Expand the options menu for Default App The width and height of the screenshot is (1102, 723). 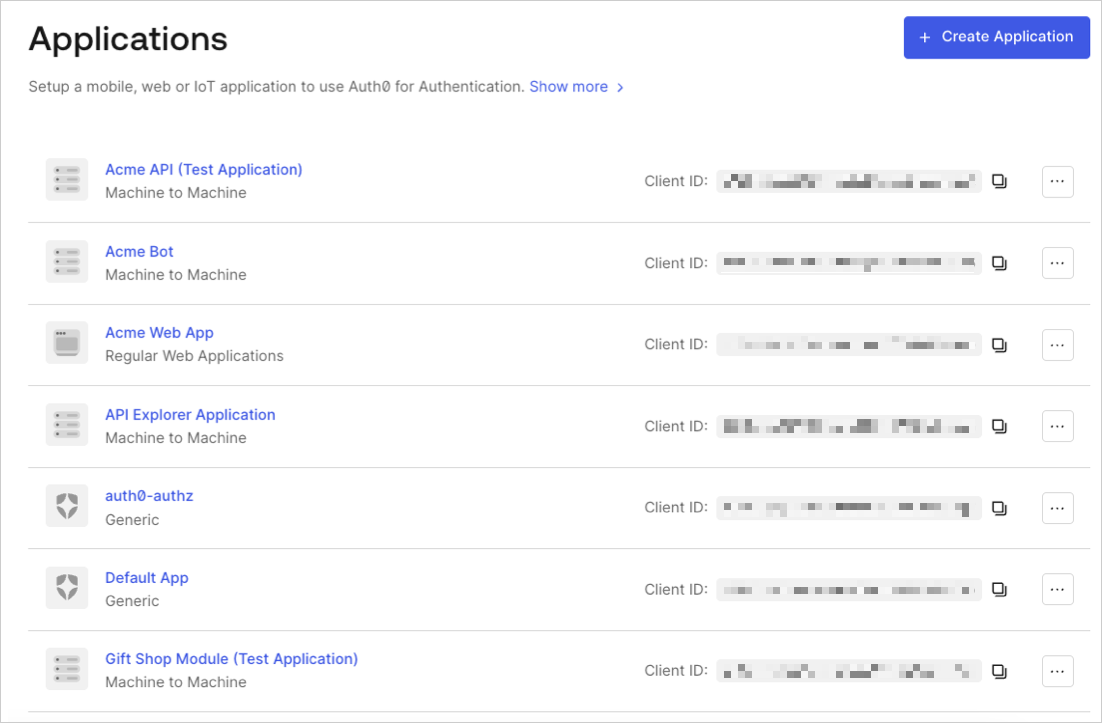tap(1057, 589)
